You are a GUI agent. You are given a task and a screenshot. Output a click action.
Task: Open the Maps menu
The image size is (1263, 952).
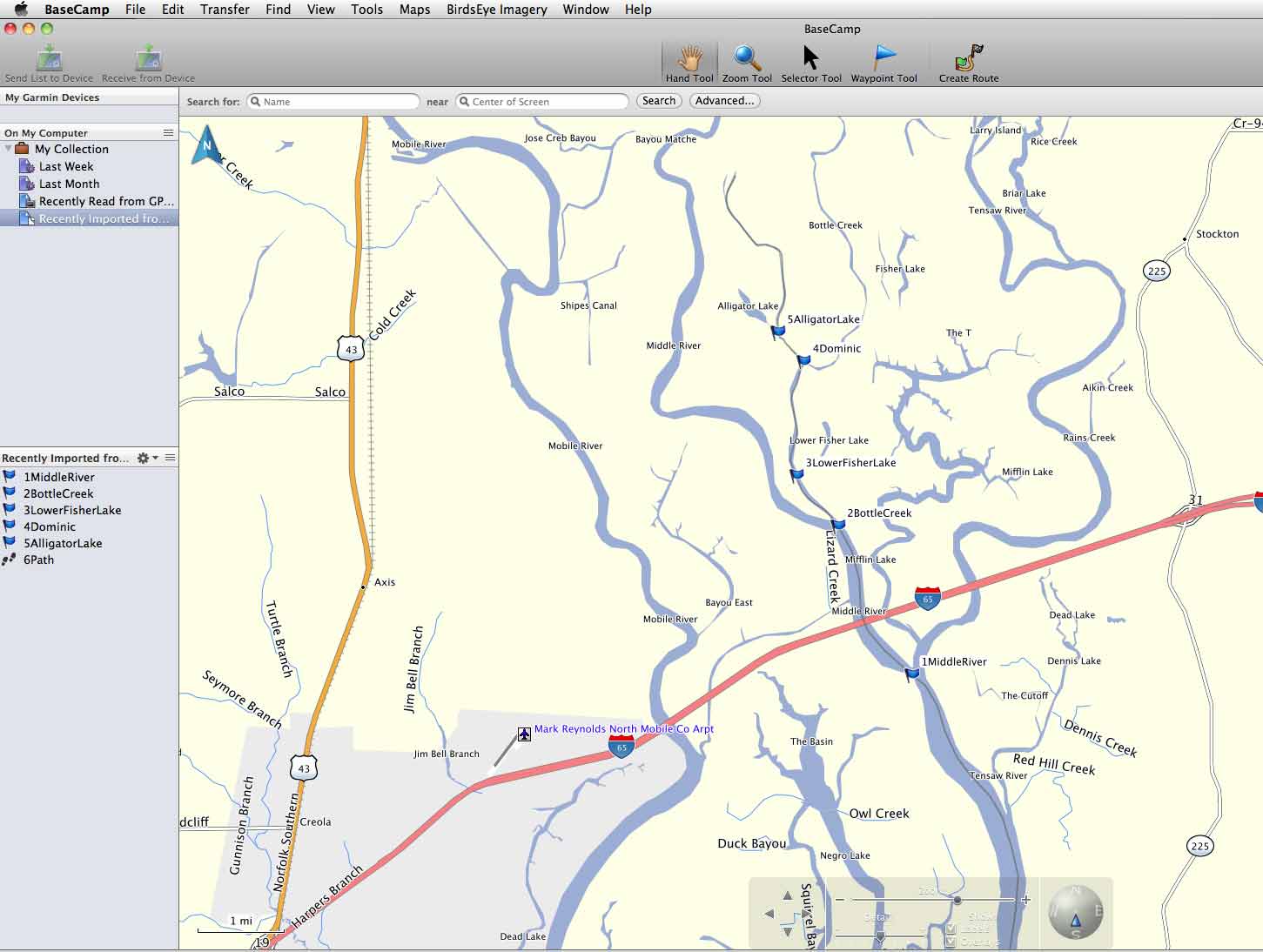(x=414, y=10)
